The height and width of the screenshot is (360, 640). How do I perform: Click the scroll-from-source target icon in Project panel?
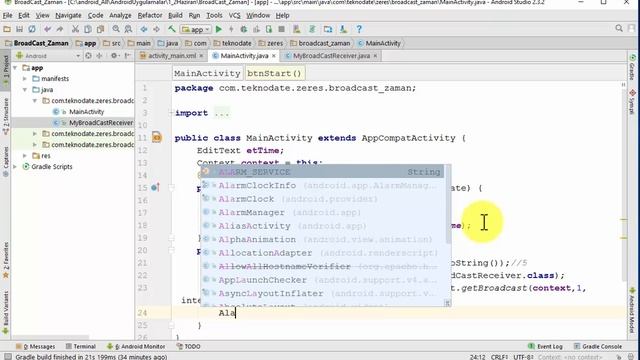pos(88,56)
